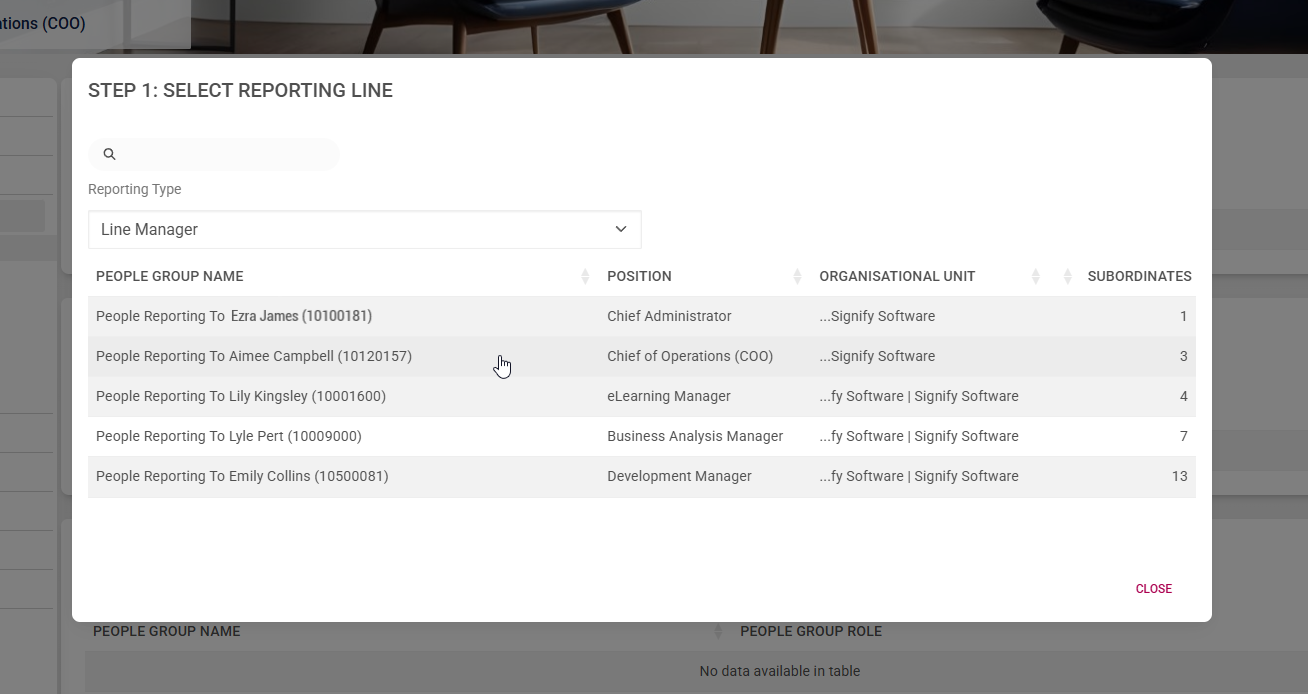Click inside the search input field
The height and width of the screenshot is (694, 1308).
tap(220, 154)
